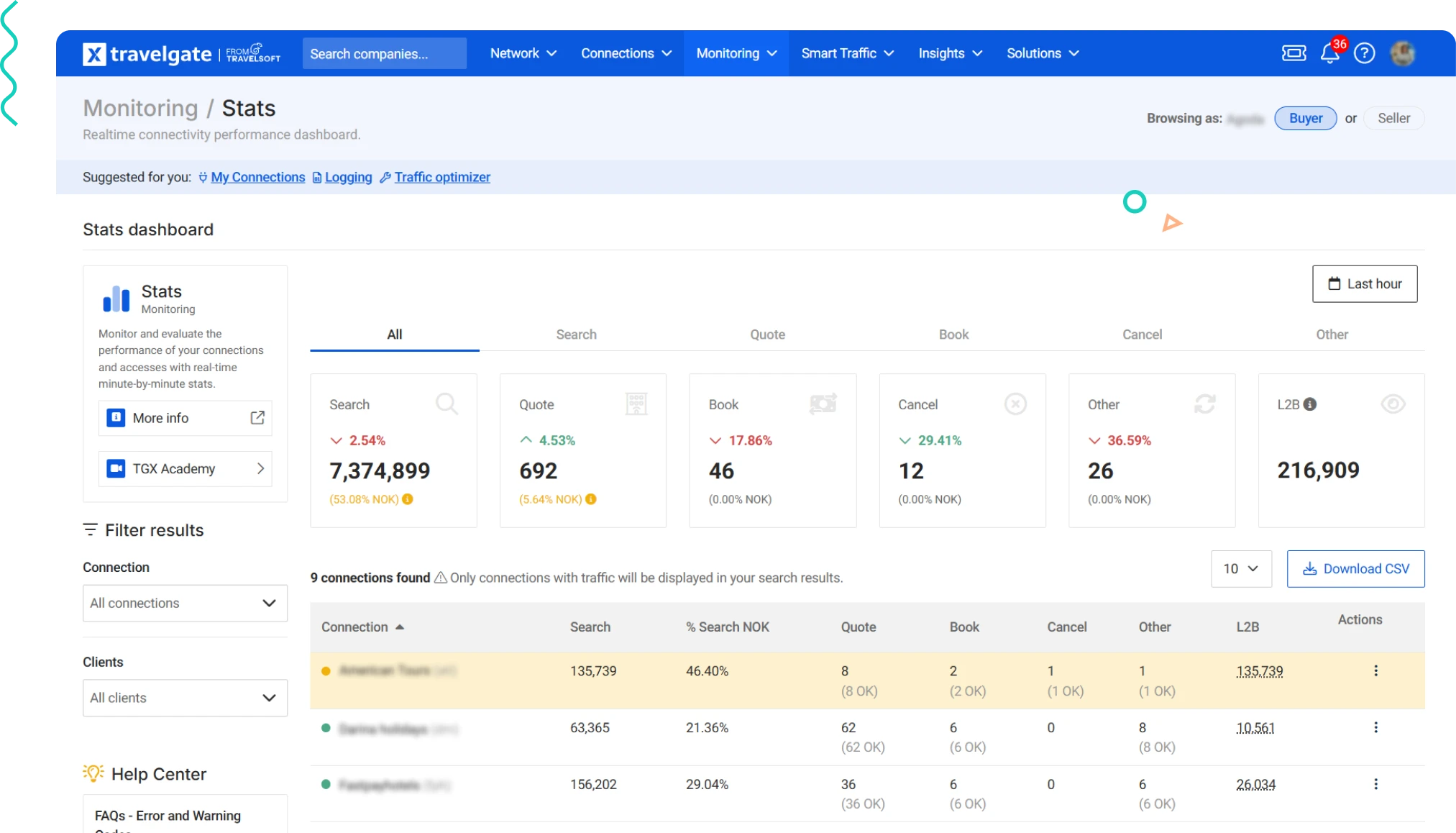
Task: Switch browsing mode to Seller
Action: pos(1393,118)
